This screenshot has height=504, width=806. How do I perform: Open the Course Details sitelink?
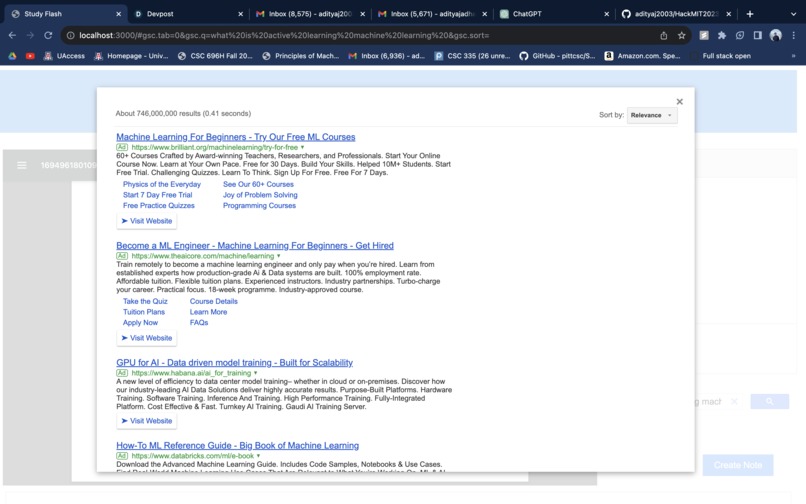click(x=213, y=301)
